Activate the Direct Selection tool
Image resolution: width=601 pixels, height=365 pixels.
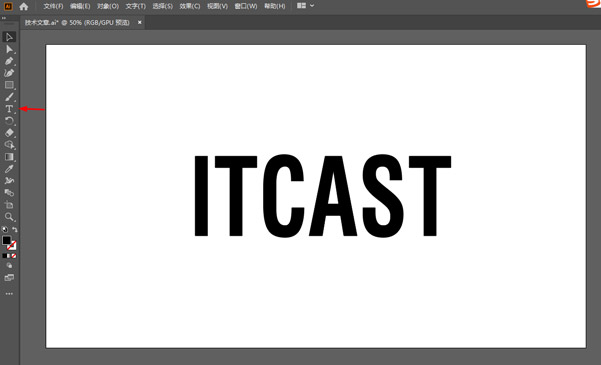[x=9, y=49]
